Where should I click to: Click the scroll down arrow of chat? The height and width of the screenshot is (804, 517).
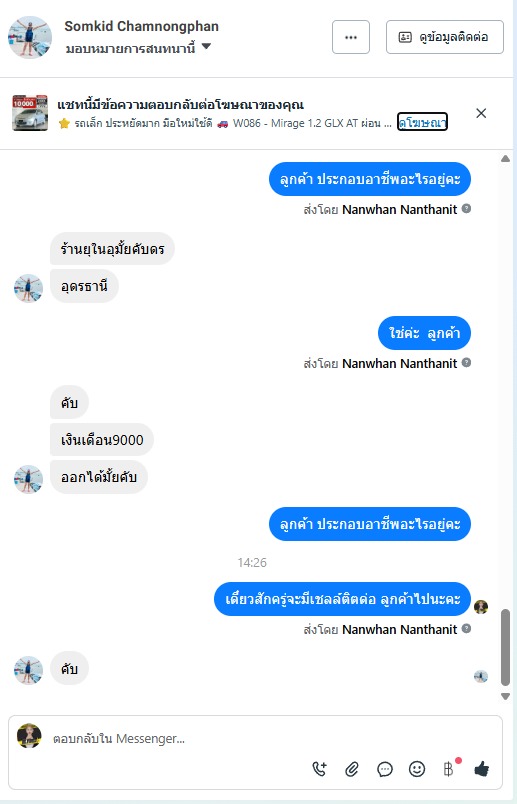tap(505, 696)
